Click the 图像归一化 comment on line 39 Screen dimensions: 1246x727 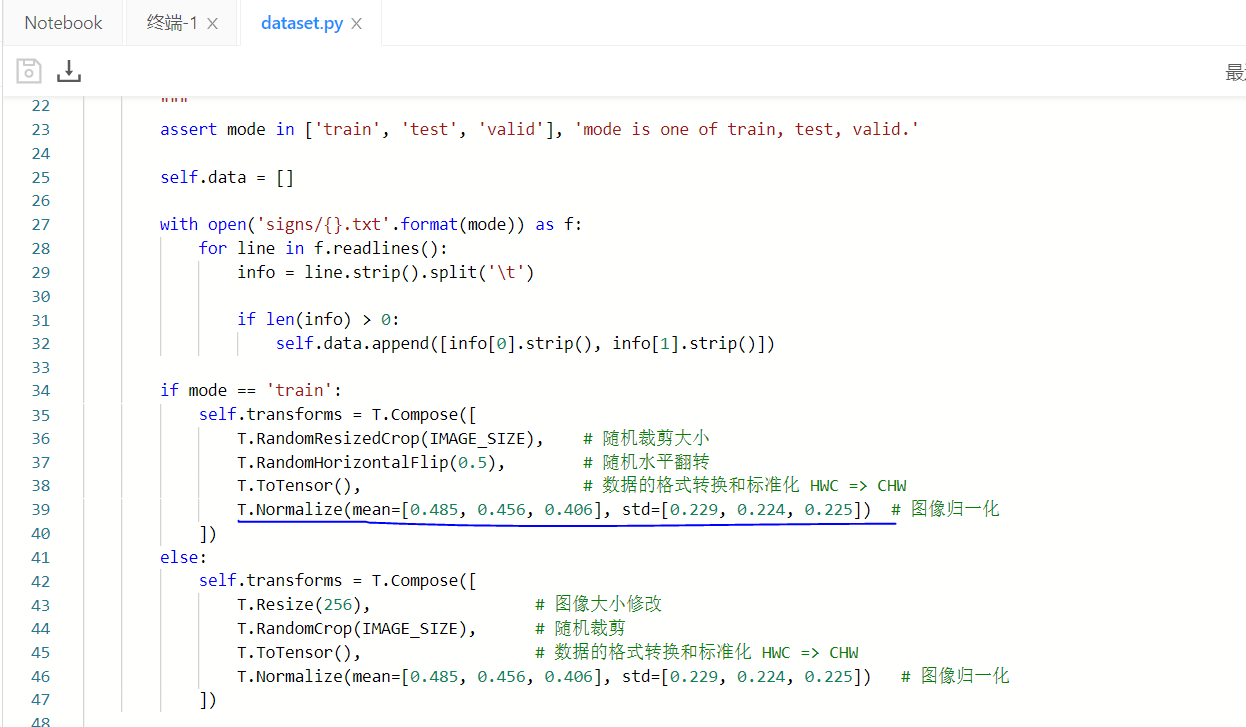(x=945, y=509)
